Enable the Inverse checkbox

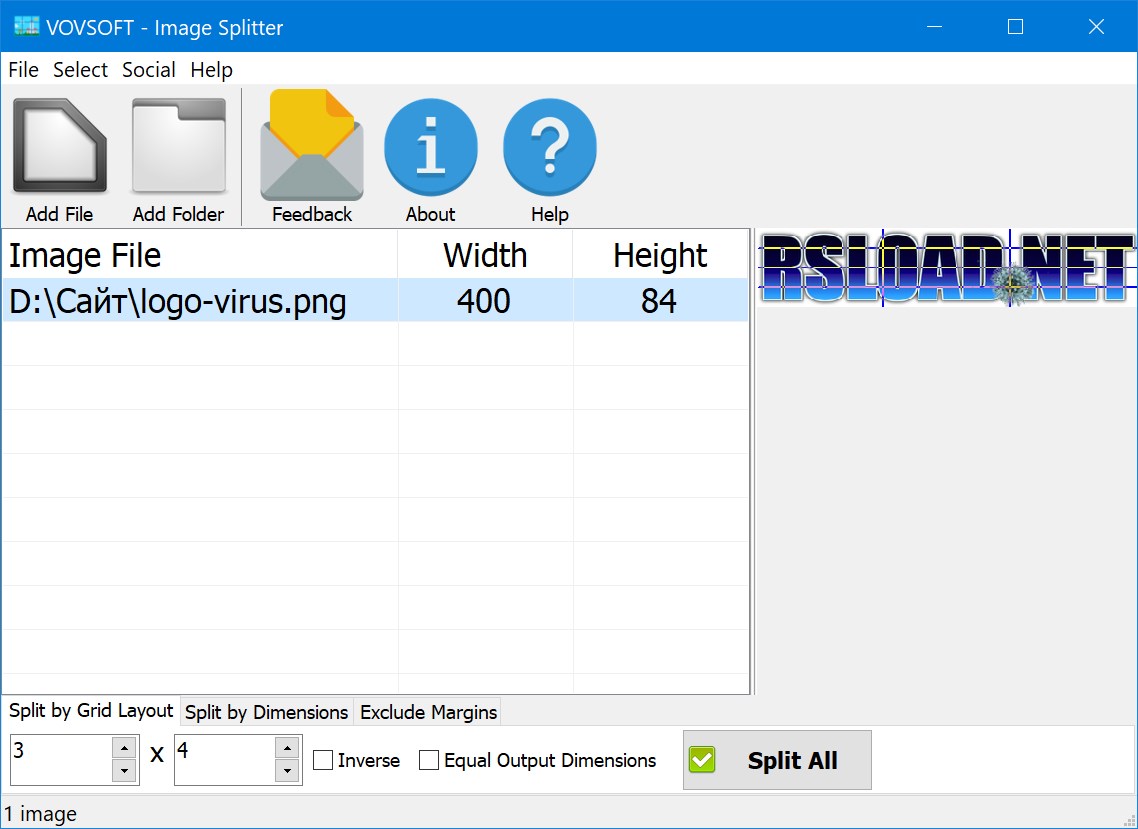click(x=323, y=760)
